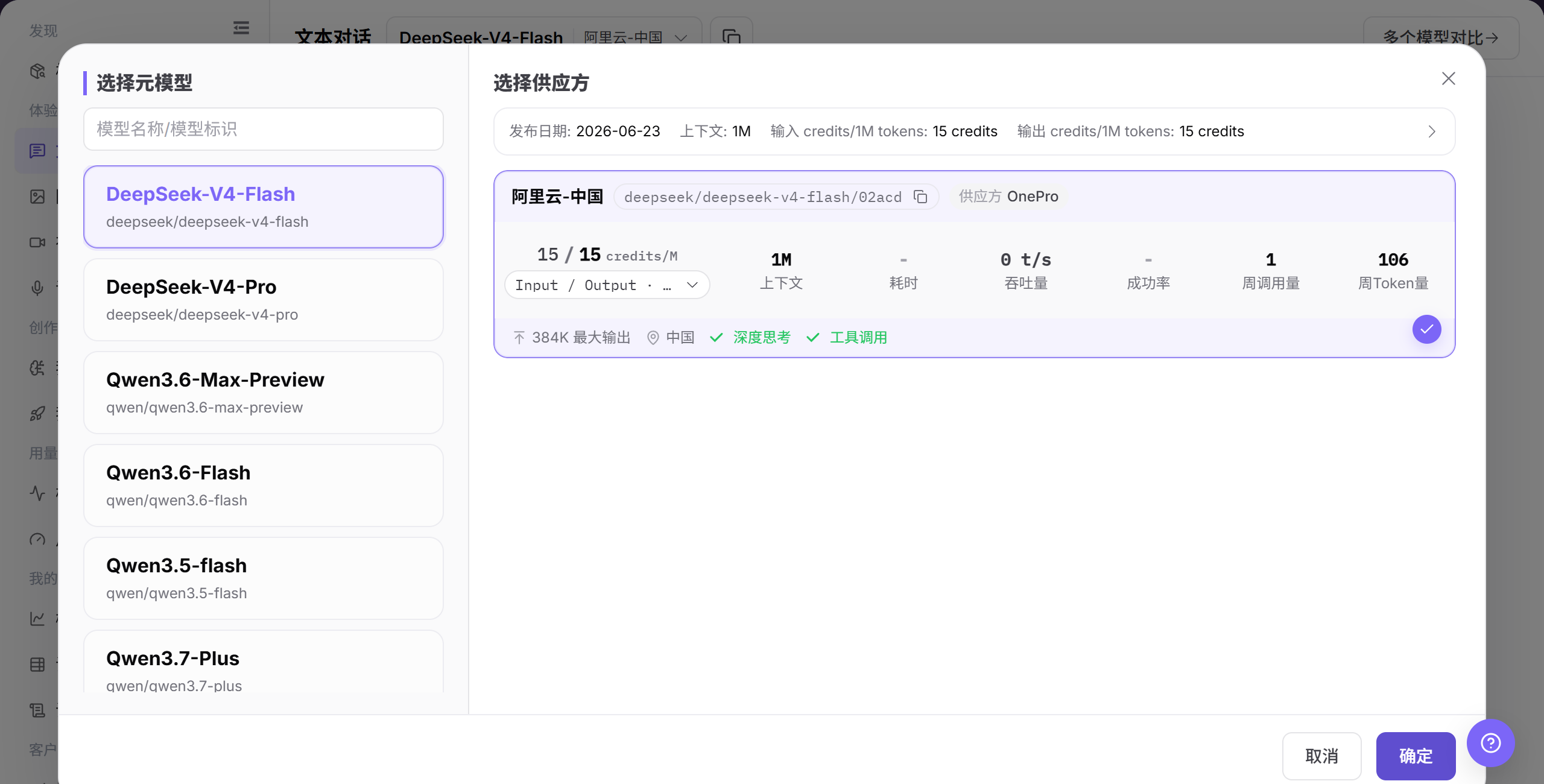Click the 384K 最大输出 label

tap(581, 338)
